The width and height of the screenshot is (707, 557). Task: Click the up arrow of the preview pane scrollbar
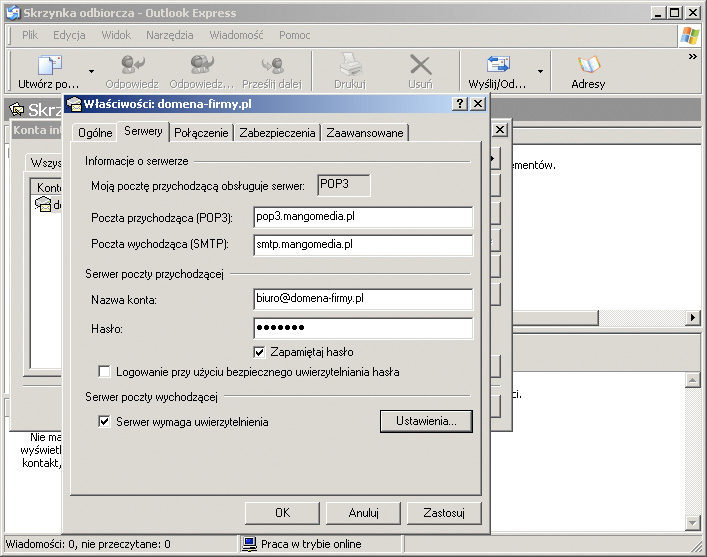click(693, 380)
